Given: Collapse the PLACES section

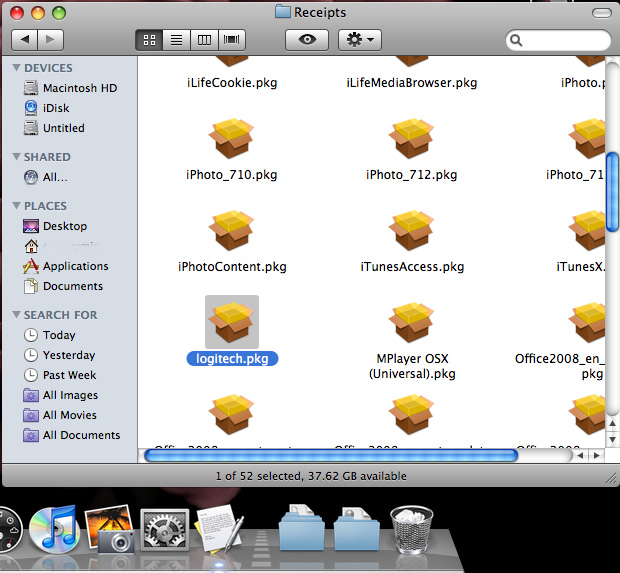Looking at the screenshot, I should pos(17,206).
